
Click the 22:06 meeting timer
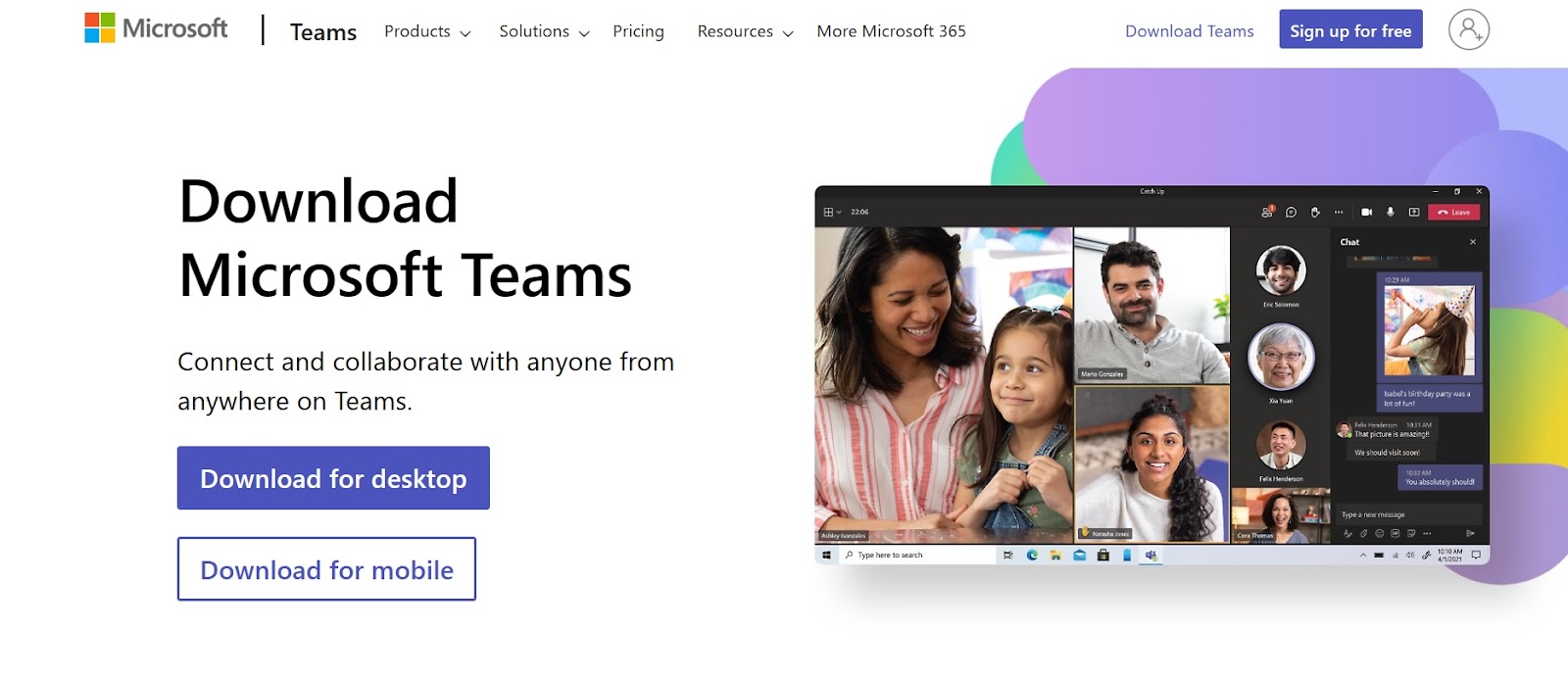(x=859, y=212)
